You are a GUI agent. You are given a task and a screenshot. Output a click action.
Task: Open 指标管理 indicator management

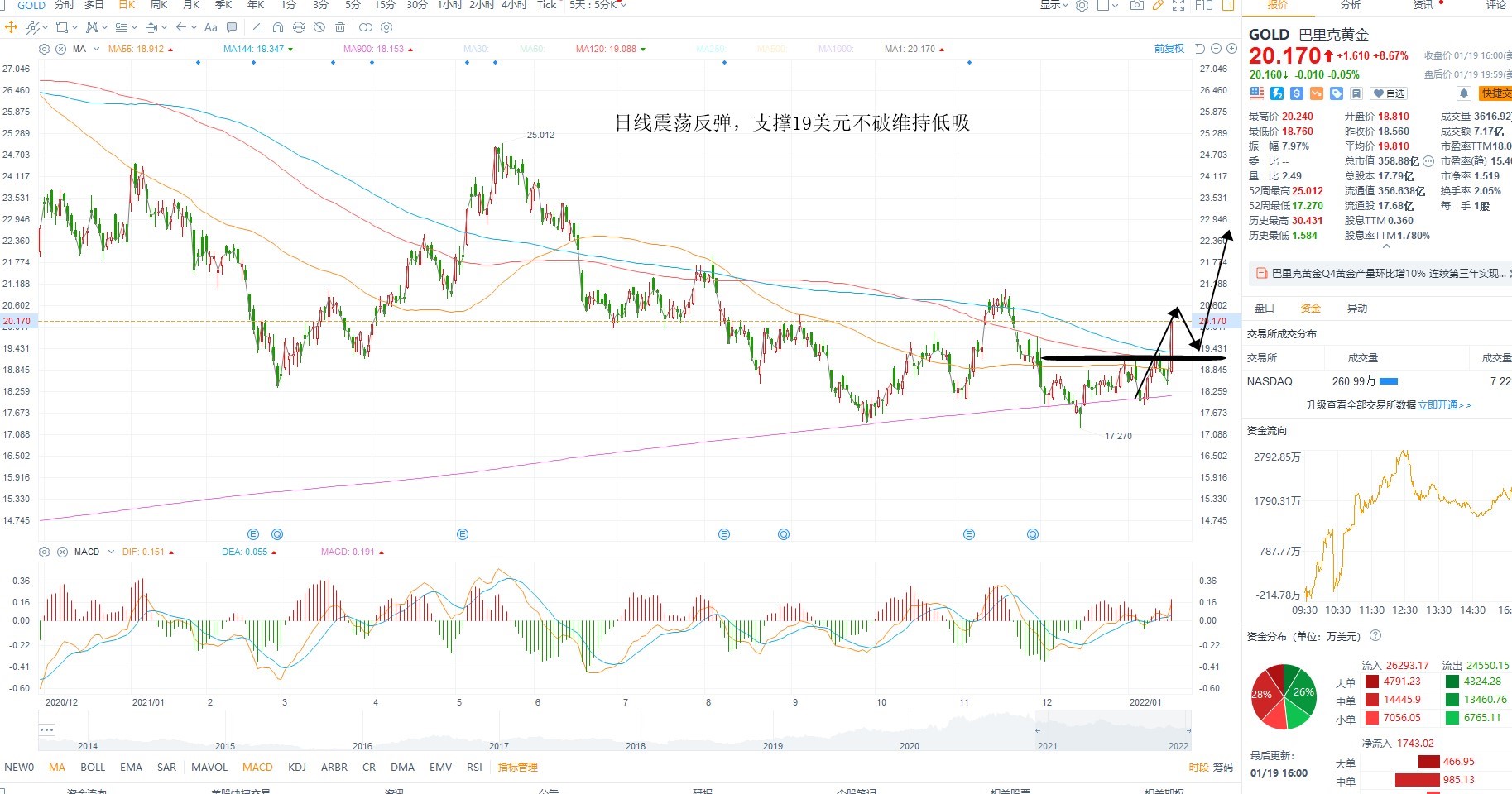coord(517,768)
